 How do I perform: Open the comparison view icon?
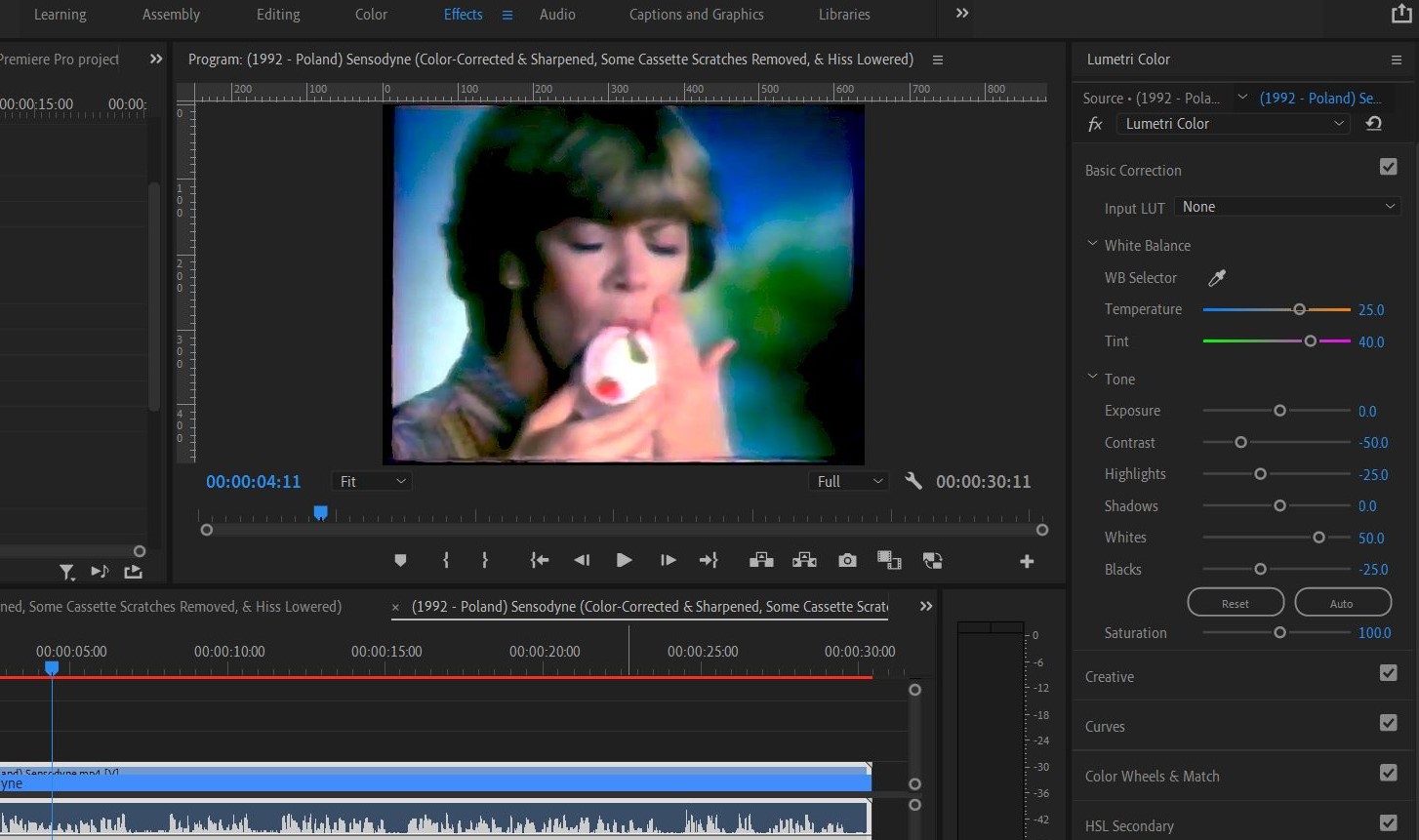coord(889,560)
